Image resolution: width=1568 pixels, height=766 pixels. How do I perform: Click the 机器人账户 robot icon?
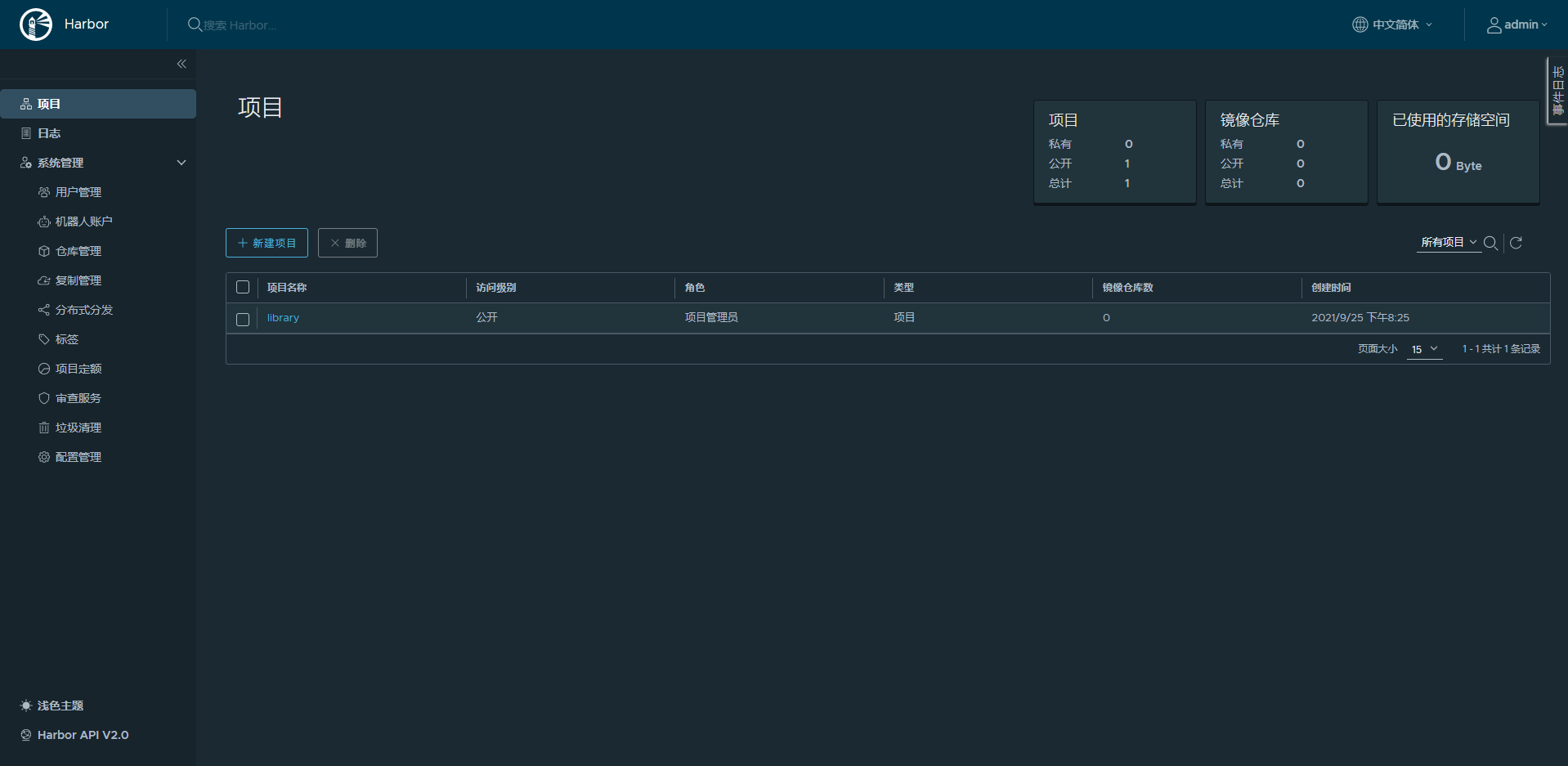coord(44,222)
